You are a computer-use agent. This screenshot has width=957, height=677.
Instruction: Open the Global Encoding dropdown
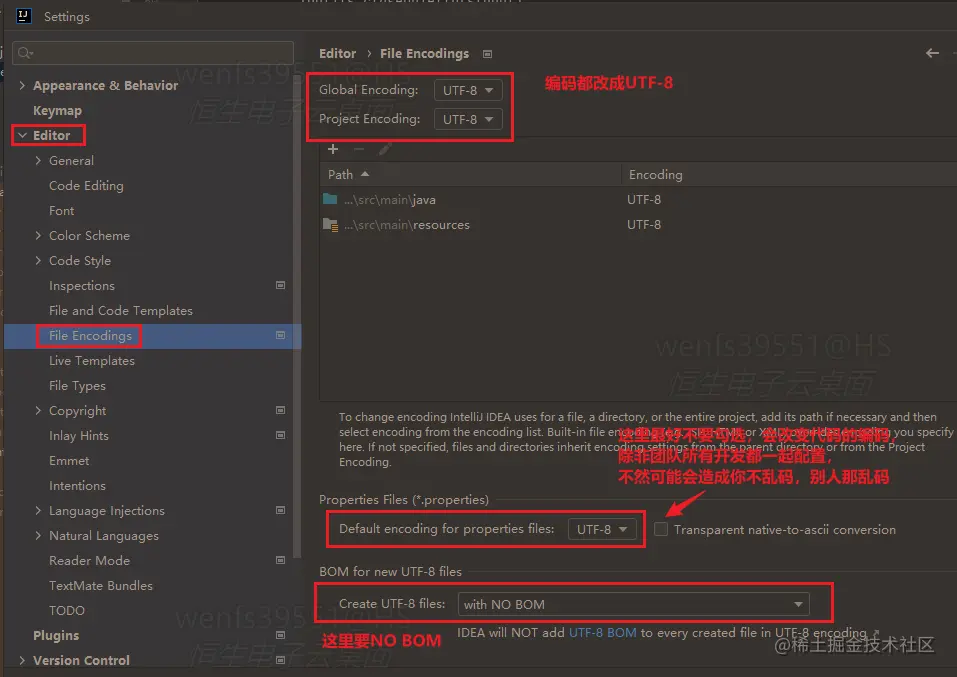468,90
